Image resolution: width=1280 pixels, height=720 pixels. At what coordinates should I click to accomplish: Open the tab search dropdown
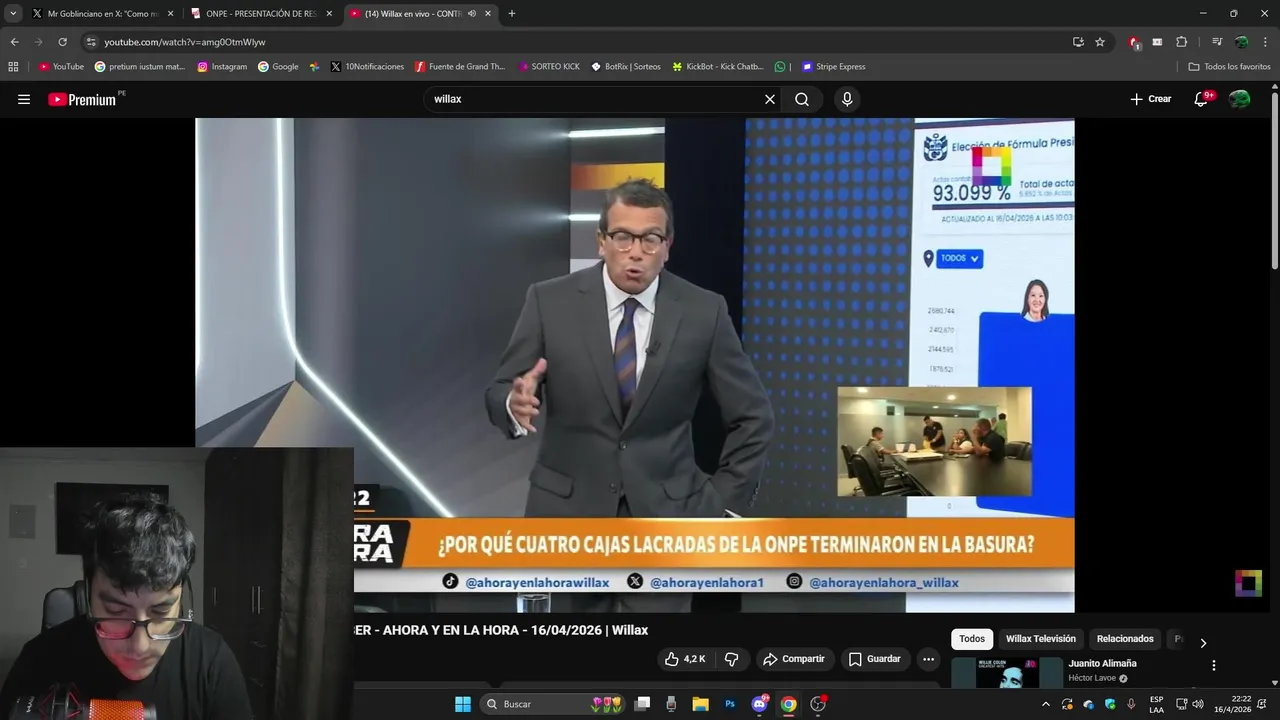[x=13, y=13]
